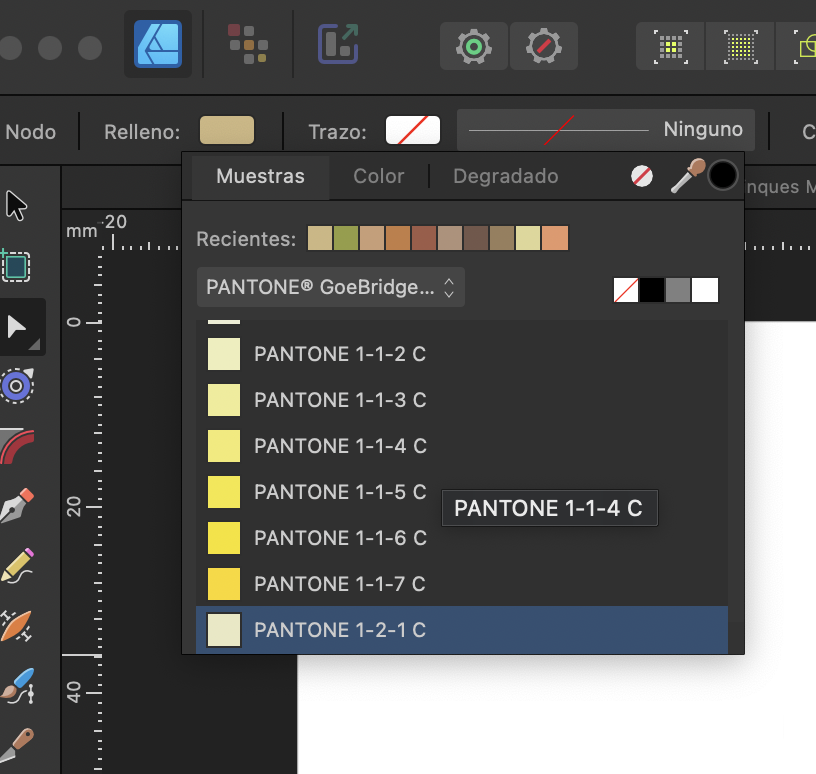Activate the eyedropper color picker

click(687, 176)
